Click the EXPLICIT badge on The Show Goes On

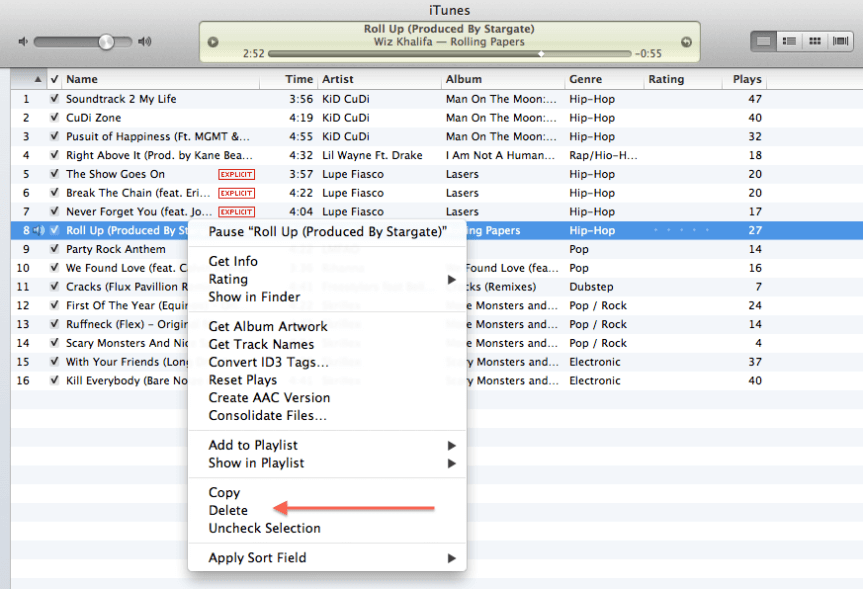237,174
